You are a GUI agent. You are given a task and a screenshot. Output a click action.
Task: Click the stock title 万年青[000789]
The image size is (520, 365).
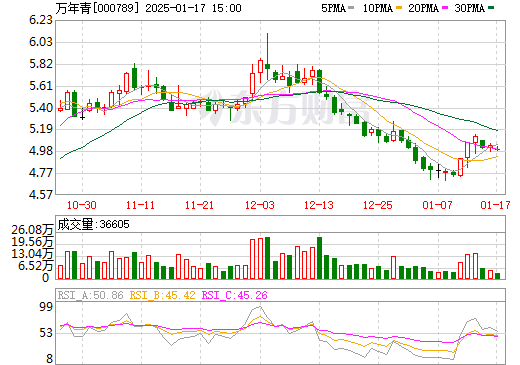tap(97, 8)
